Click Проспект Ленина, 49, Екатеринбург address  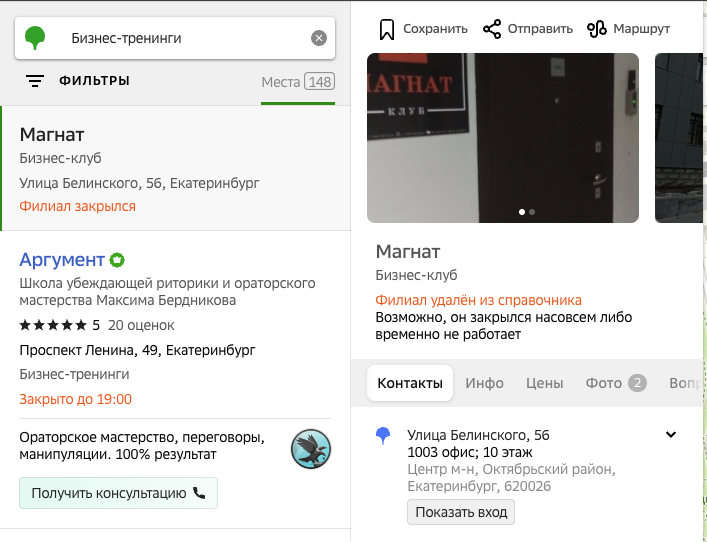pos(138,350)
